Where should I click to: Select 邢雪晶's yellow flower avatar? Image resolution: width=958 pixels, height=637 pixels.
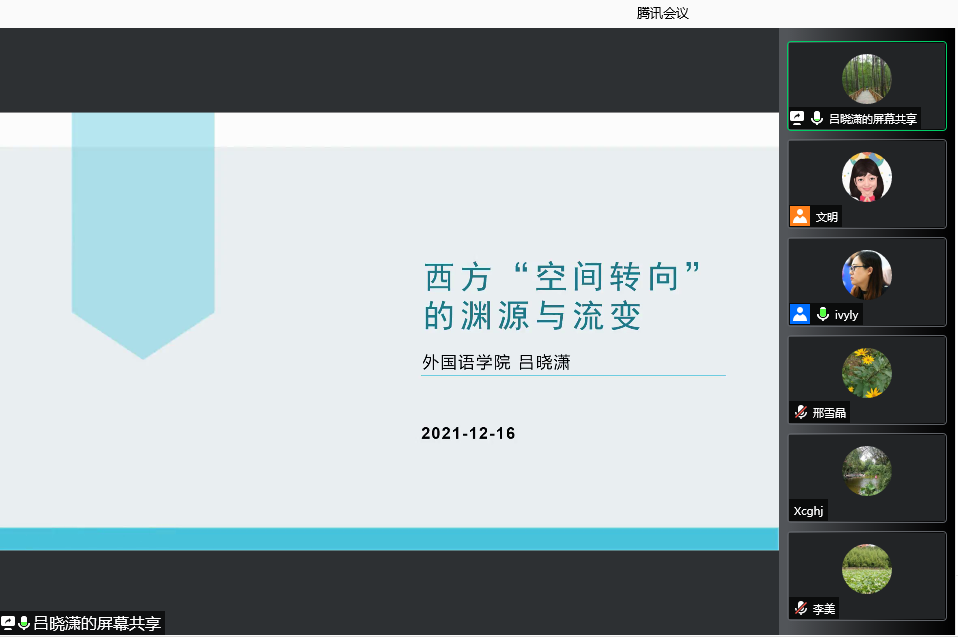pyautogui.click(x=866, y=373)
